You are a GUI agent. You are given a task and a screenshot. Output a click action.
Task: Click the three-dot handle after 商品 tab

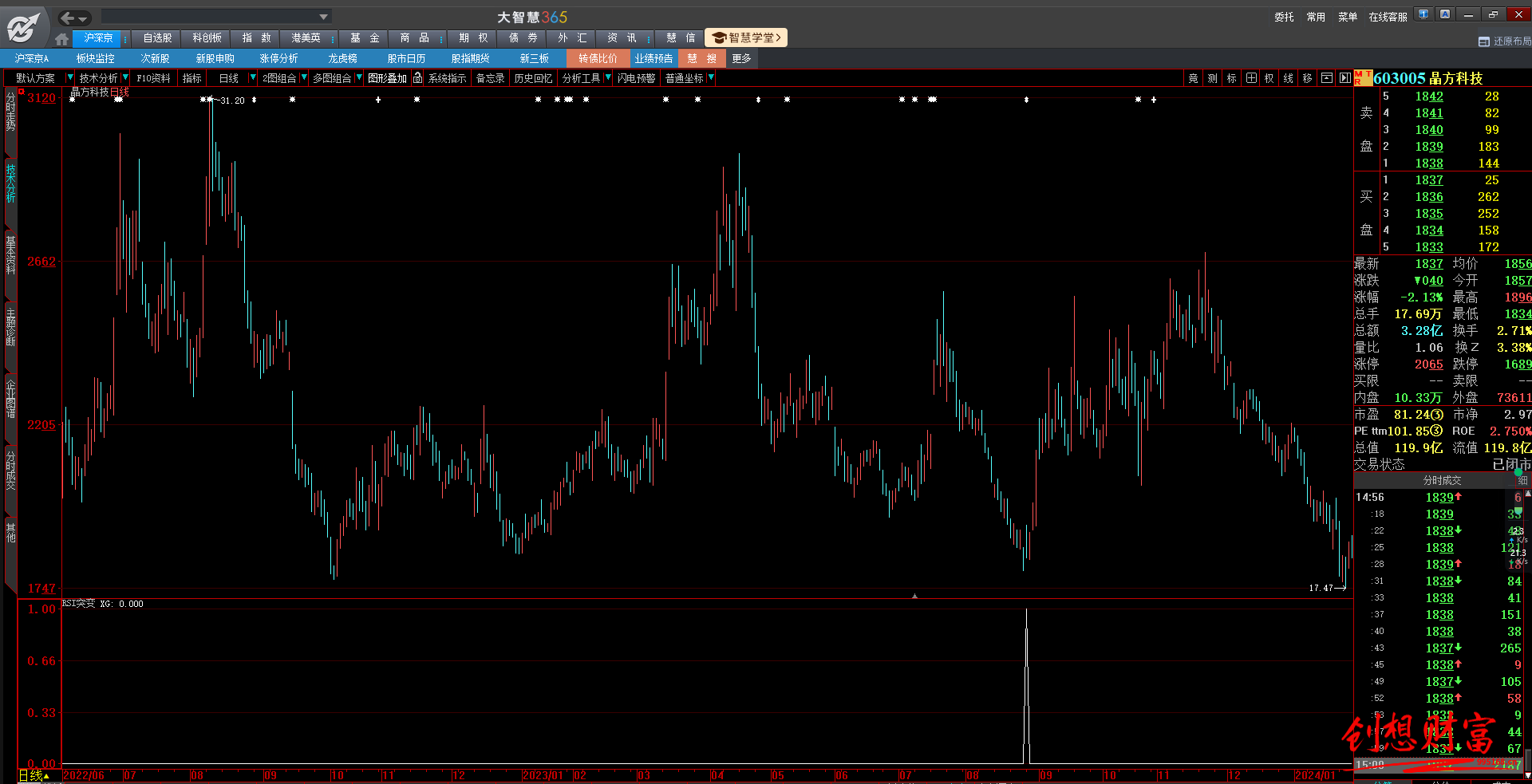pyautogui.click(x=441, y=38)
